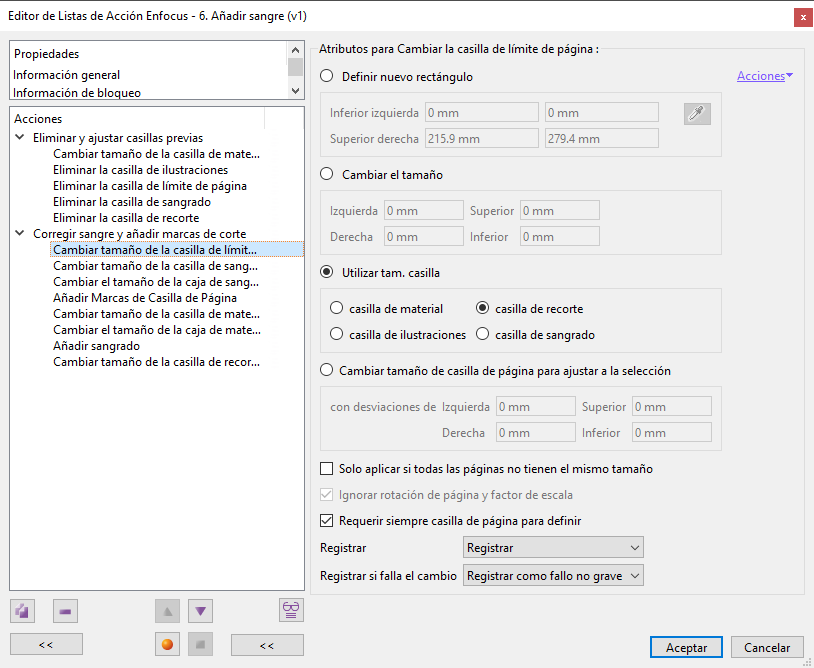Select Cambiar tamaño de la casilla de sang... action
The image size is (814, 668).
155,266
